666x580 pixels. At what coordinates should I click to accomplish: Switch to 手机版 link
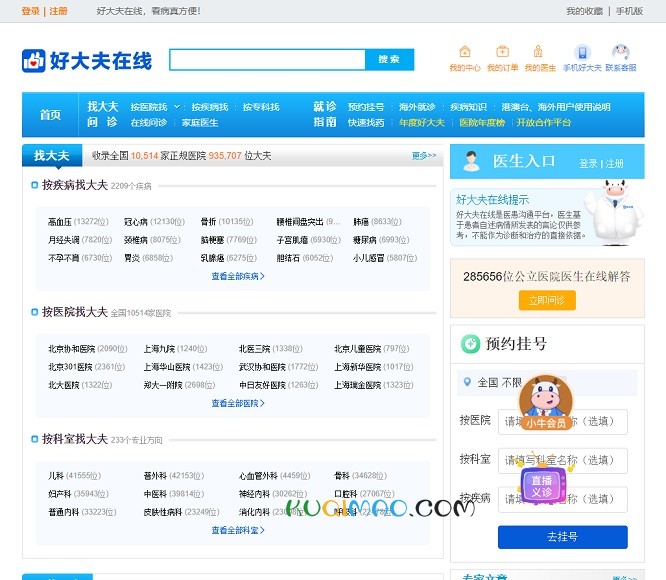[629, 11]
